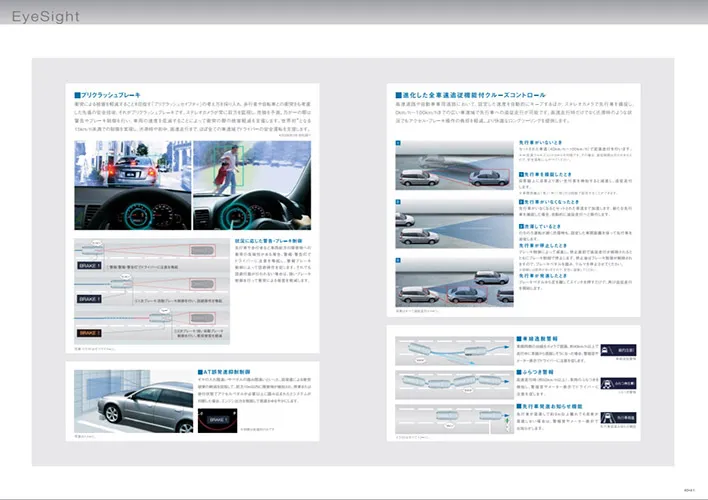
Task: Open the photo of pedestrians crossing ahead
Action: click(x=252, y=185)
